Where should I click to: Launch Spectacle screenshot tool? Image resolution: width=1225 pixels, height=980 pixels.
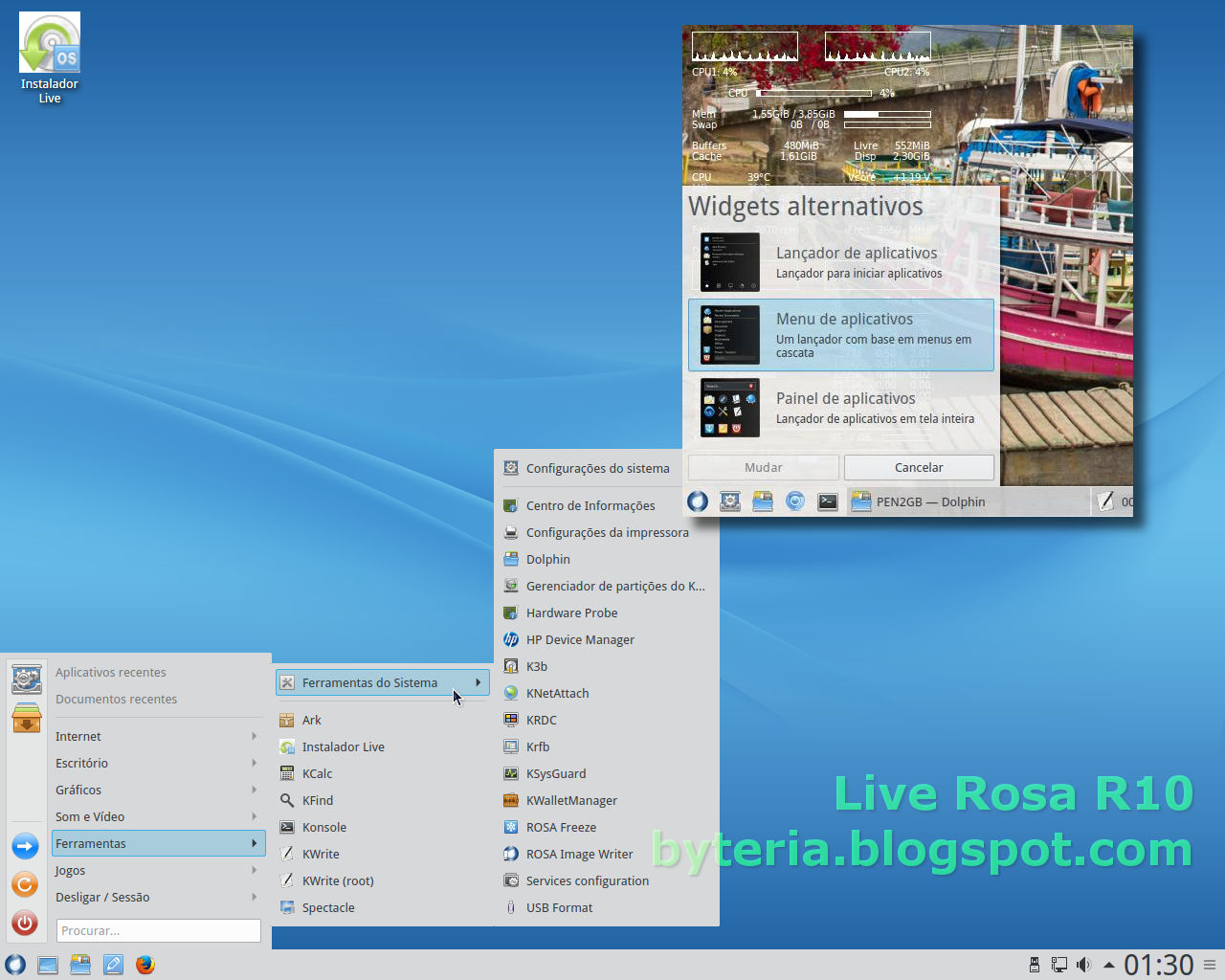pos(327,907)
